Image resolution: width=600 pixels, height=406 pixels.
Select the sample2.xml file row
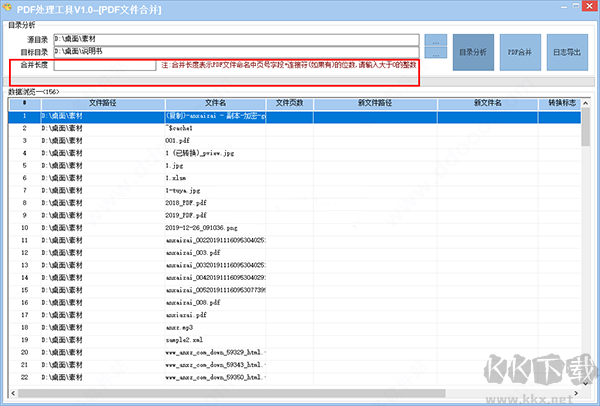point(215,340)
